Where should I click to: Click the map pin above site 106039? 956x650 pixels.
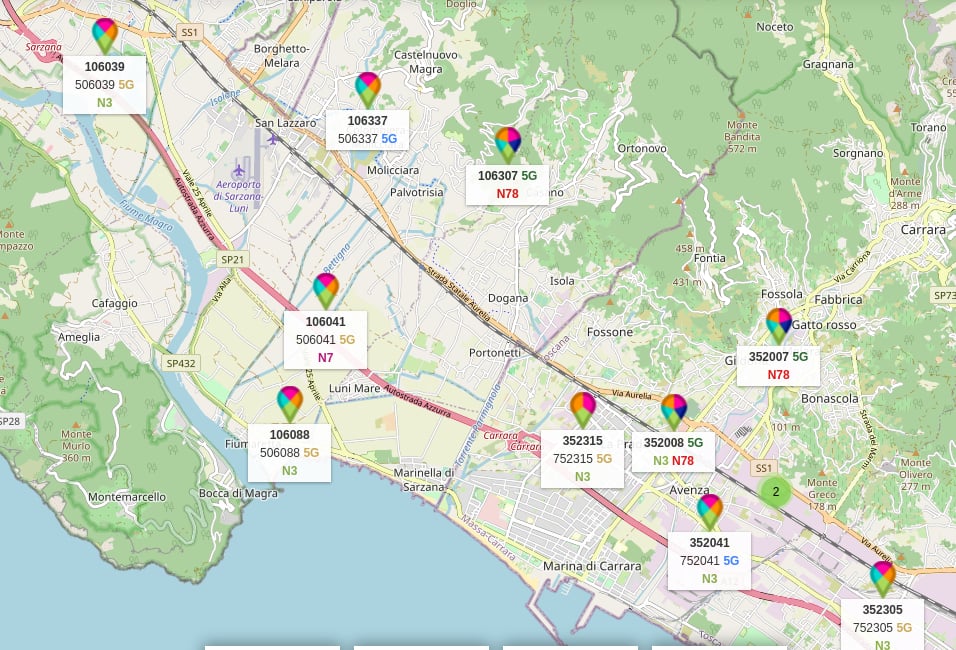click(105, 35)
